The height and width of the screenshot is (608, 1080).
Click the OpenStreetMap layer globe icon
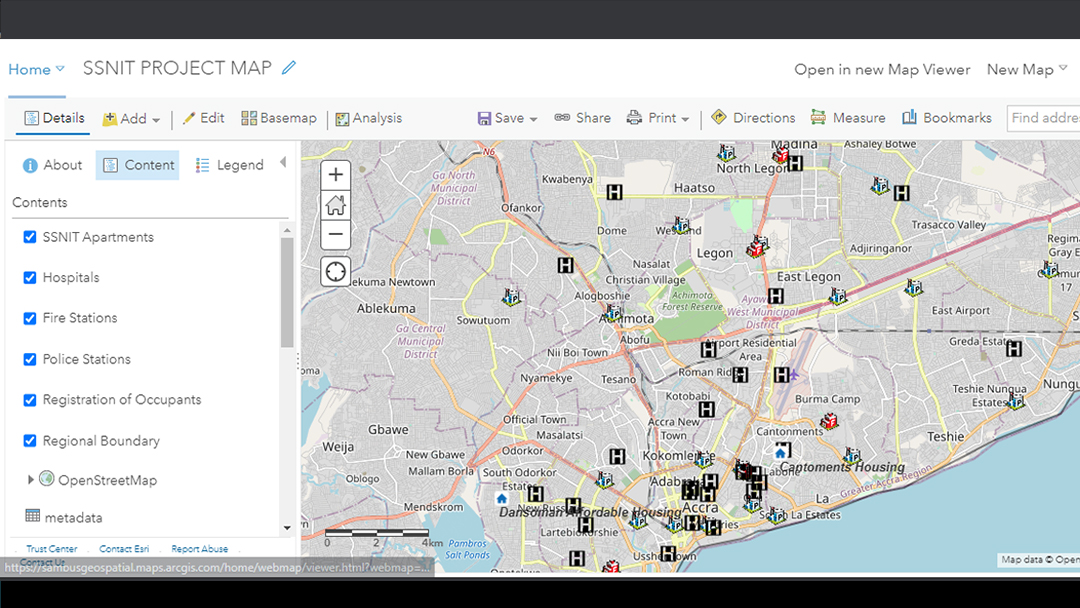46,478
